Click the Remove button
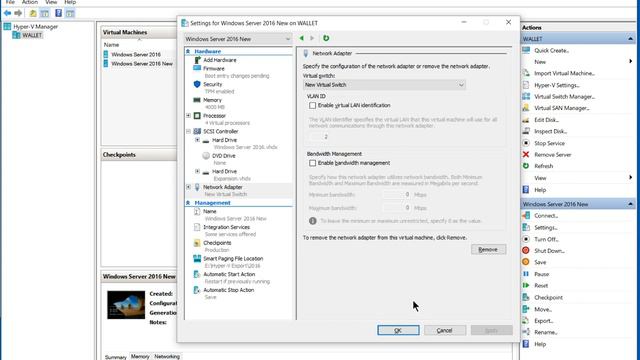Image resolution: width=640 pixels, height=360 pixels. tap(488, 249)
